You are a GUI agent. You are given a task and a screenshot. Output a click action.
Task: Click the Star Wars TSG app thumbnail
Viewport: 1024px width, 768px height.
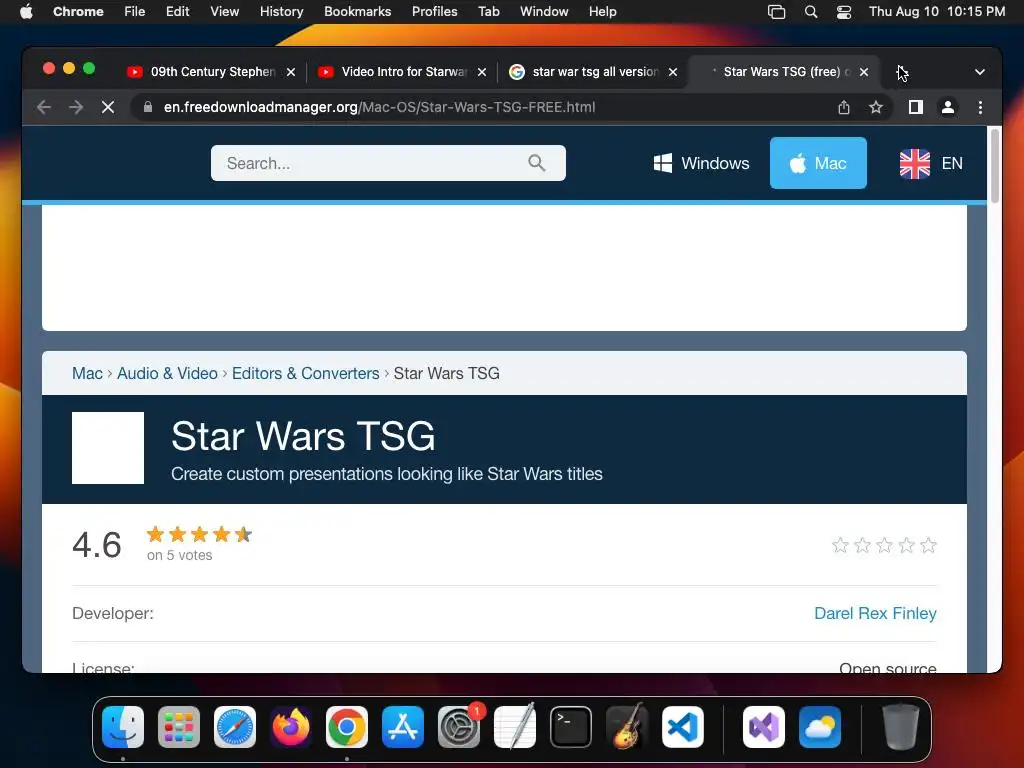point(108,448)
